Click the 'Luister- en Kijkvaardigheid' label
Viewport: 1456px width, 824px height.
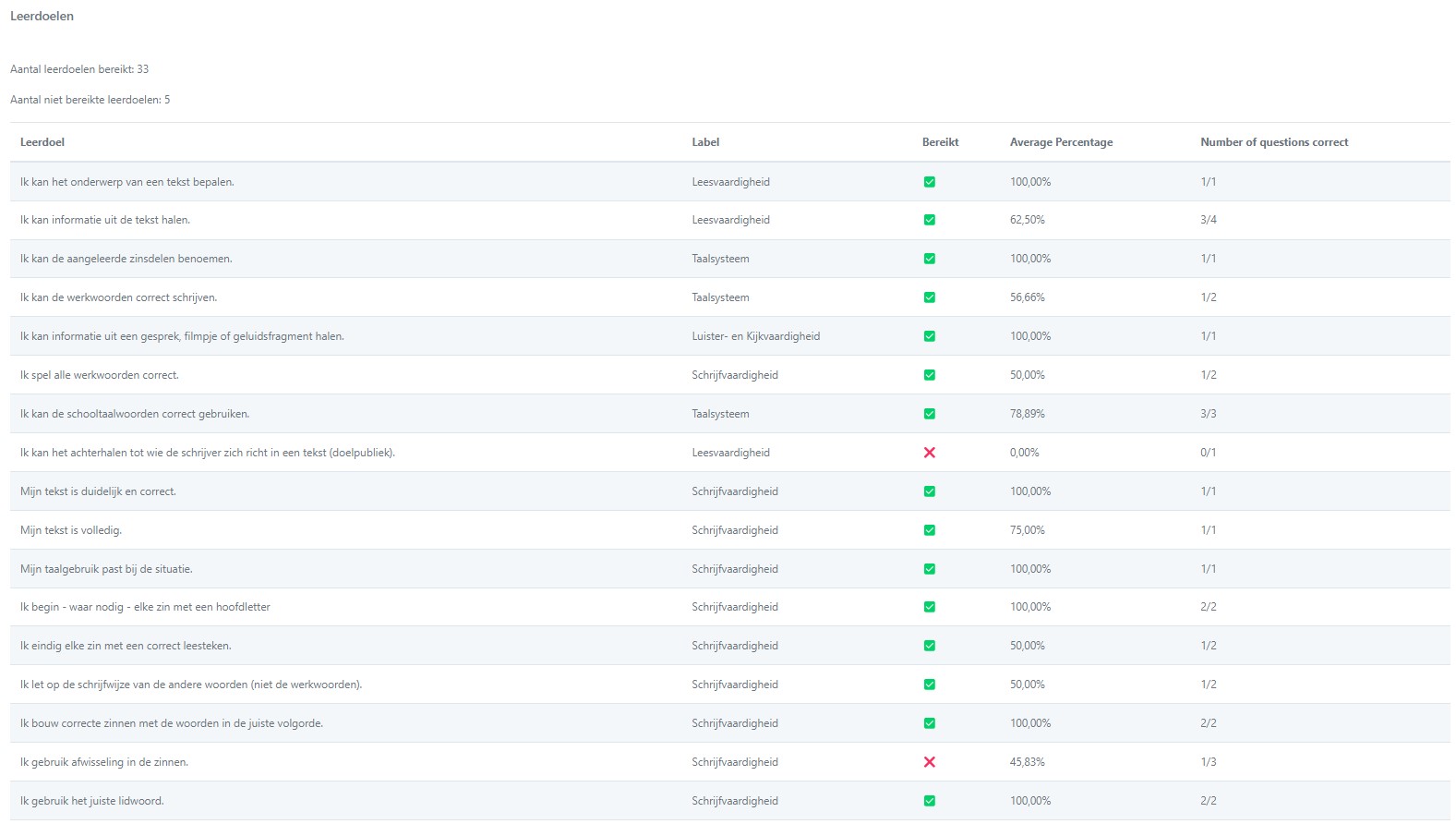(755, 336)
